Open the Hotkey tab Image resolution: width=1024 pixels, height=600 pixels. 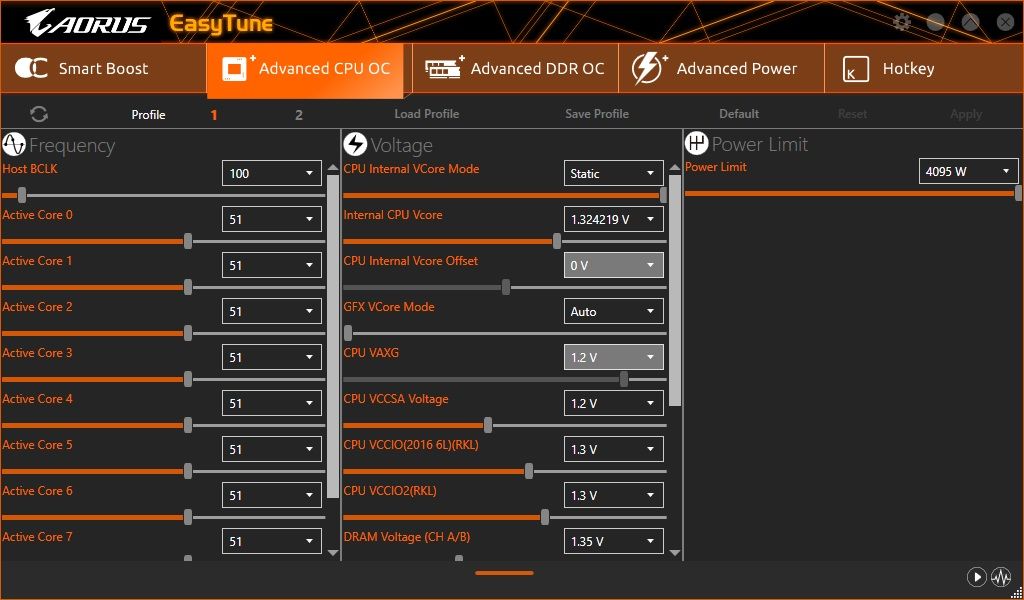point(924,69)
